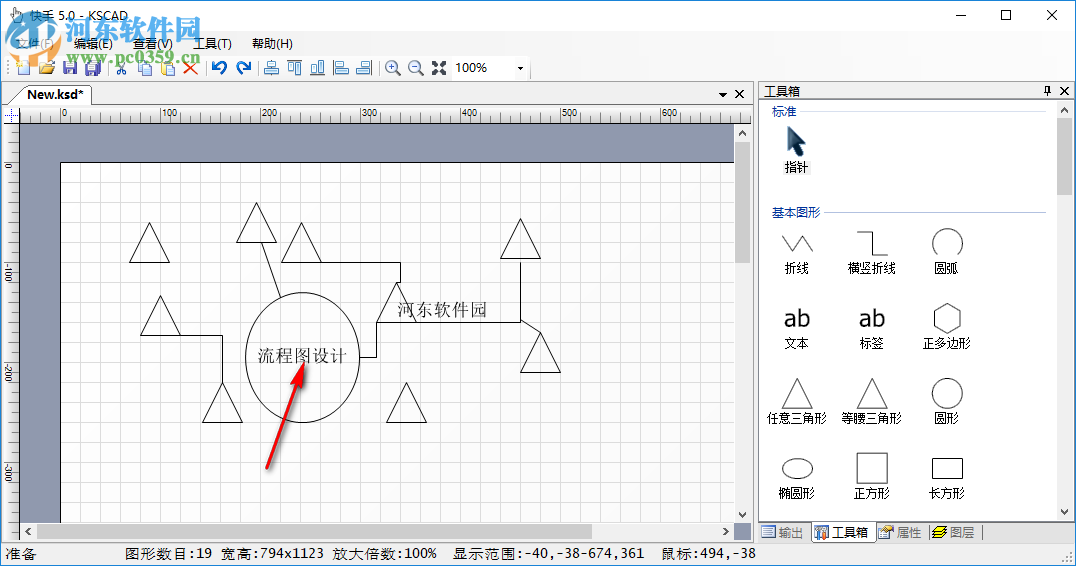Zoom in with the magnifier plus icon
Screen dimensions: 1076x566
(393, 67)
